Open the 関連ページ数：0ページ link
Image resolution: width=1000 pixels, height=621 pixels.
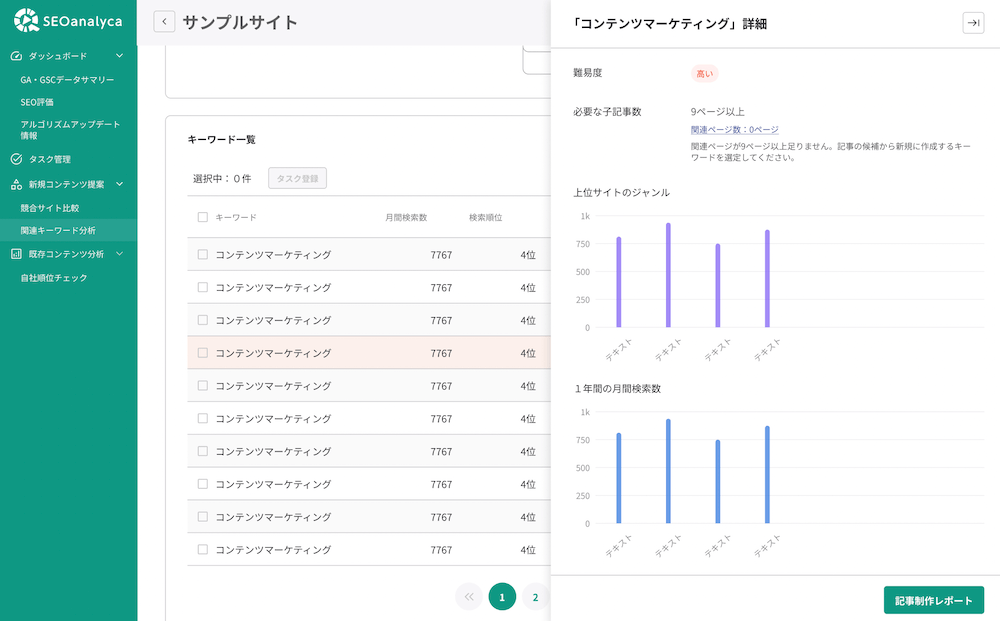click(734, 130)
